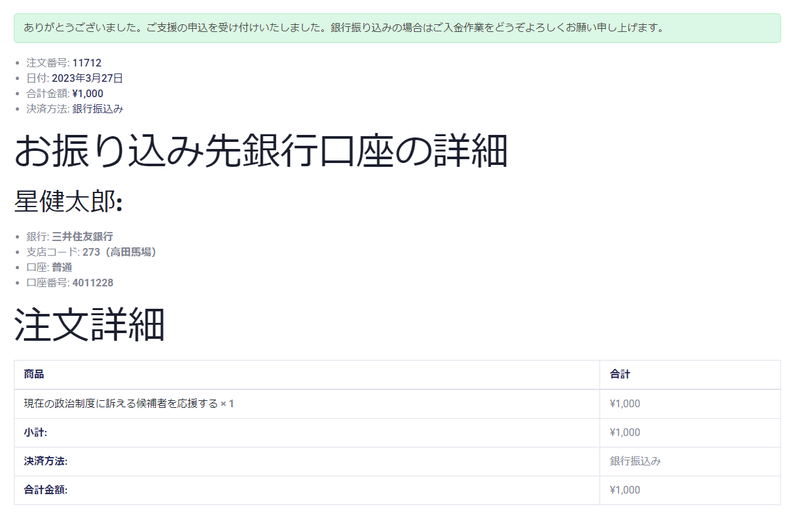Screen dimensions: 800x514
Task: Click the payment method 銀行振込み in the summary list
Action: [x=97, y=109]
